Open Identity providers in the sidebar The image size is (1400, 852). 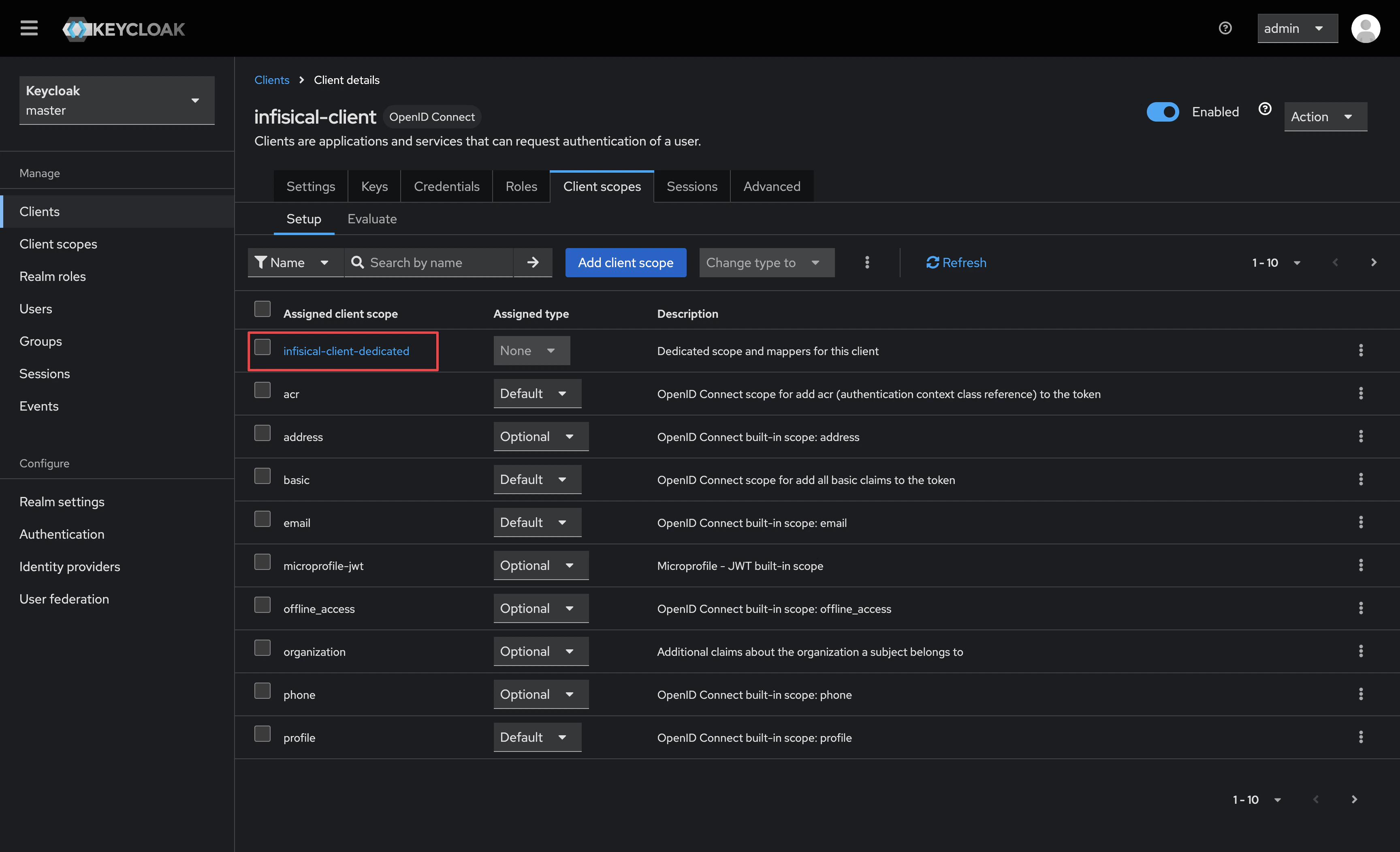tap(117, 567)
